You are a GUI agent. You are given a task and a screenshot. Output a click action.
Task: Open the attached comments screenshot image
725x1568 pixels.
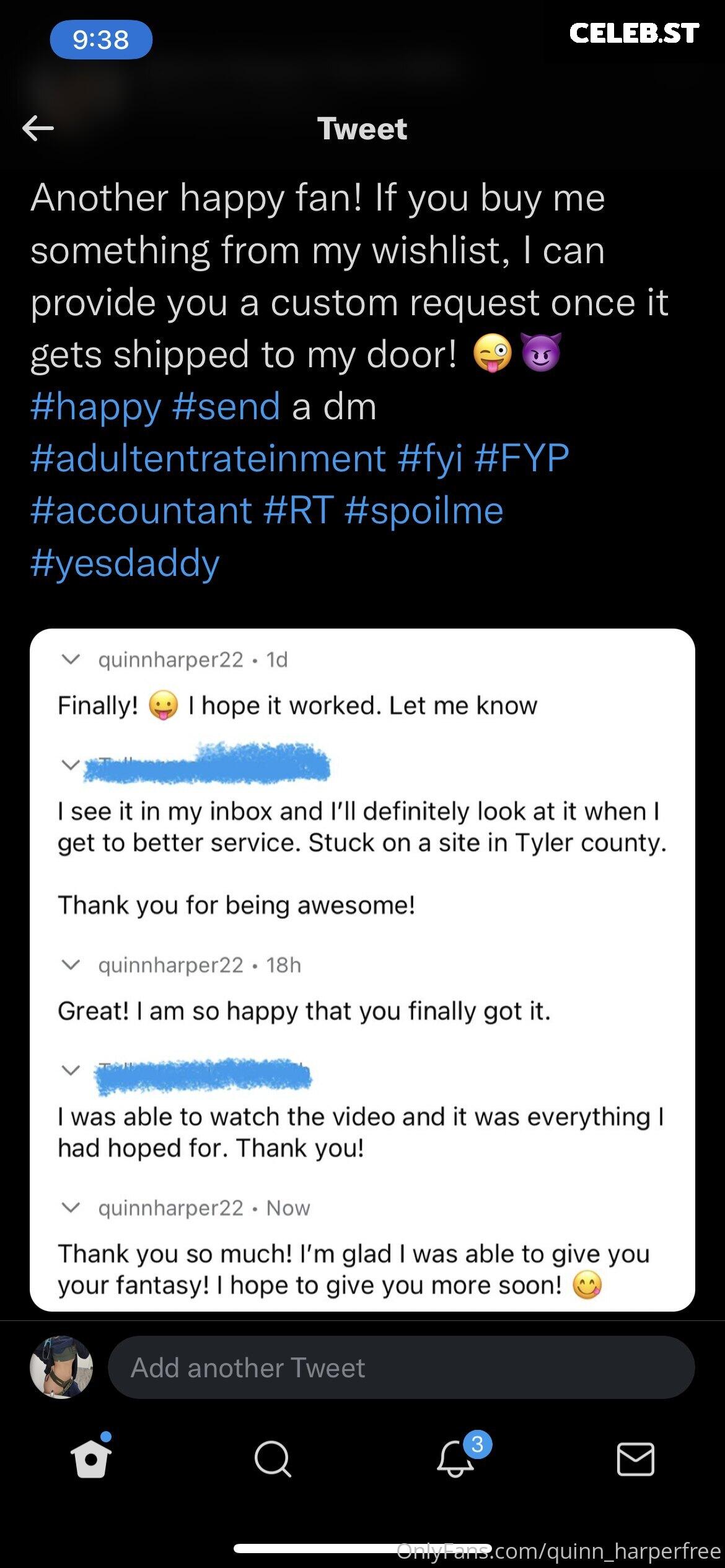pos(362,970)
